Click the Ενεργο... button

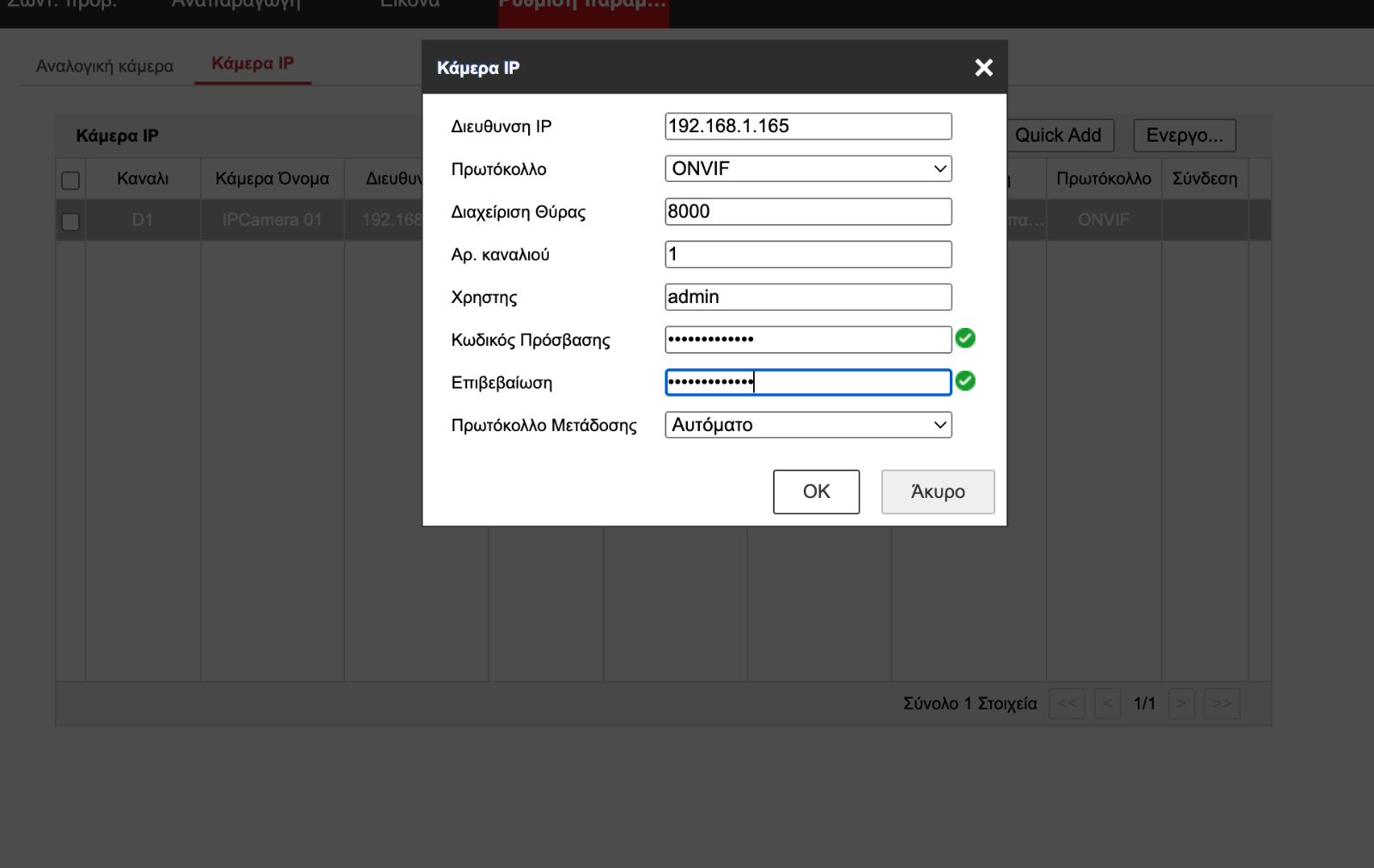(x=1185, y=135)
